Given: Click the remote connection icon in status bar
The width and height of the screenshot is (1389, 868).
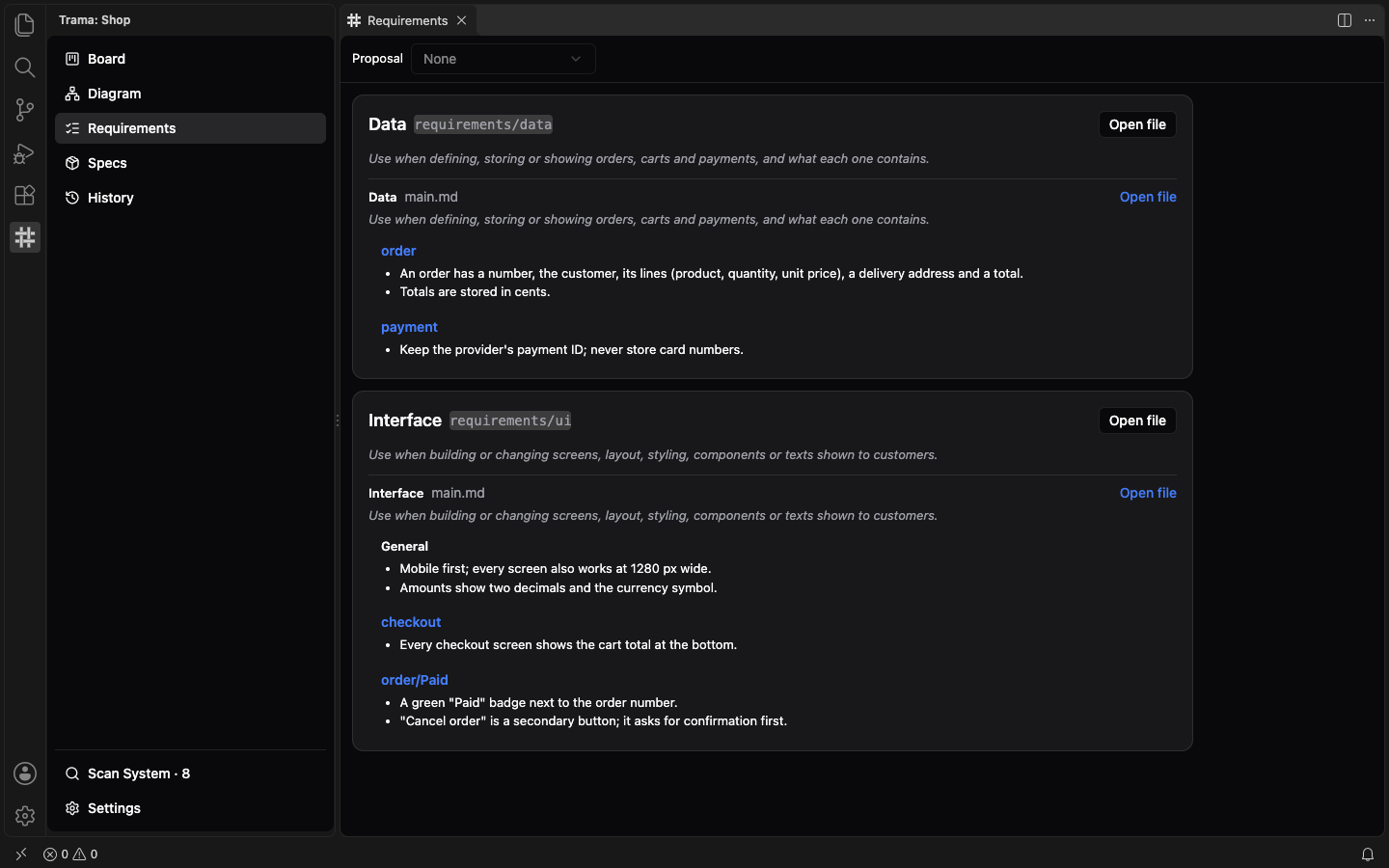Looking at the screenshot, I should (21, 854).
